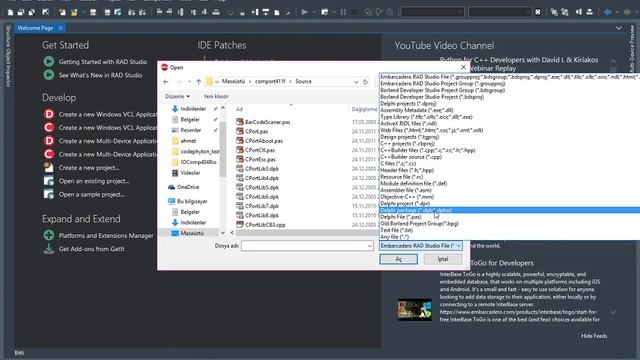Click the navigation pane scroll-down arrow

[223, 233]
